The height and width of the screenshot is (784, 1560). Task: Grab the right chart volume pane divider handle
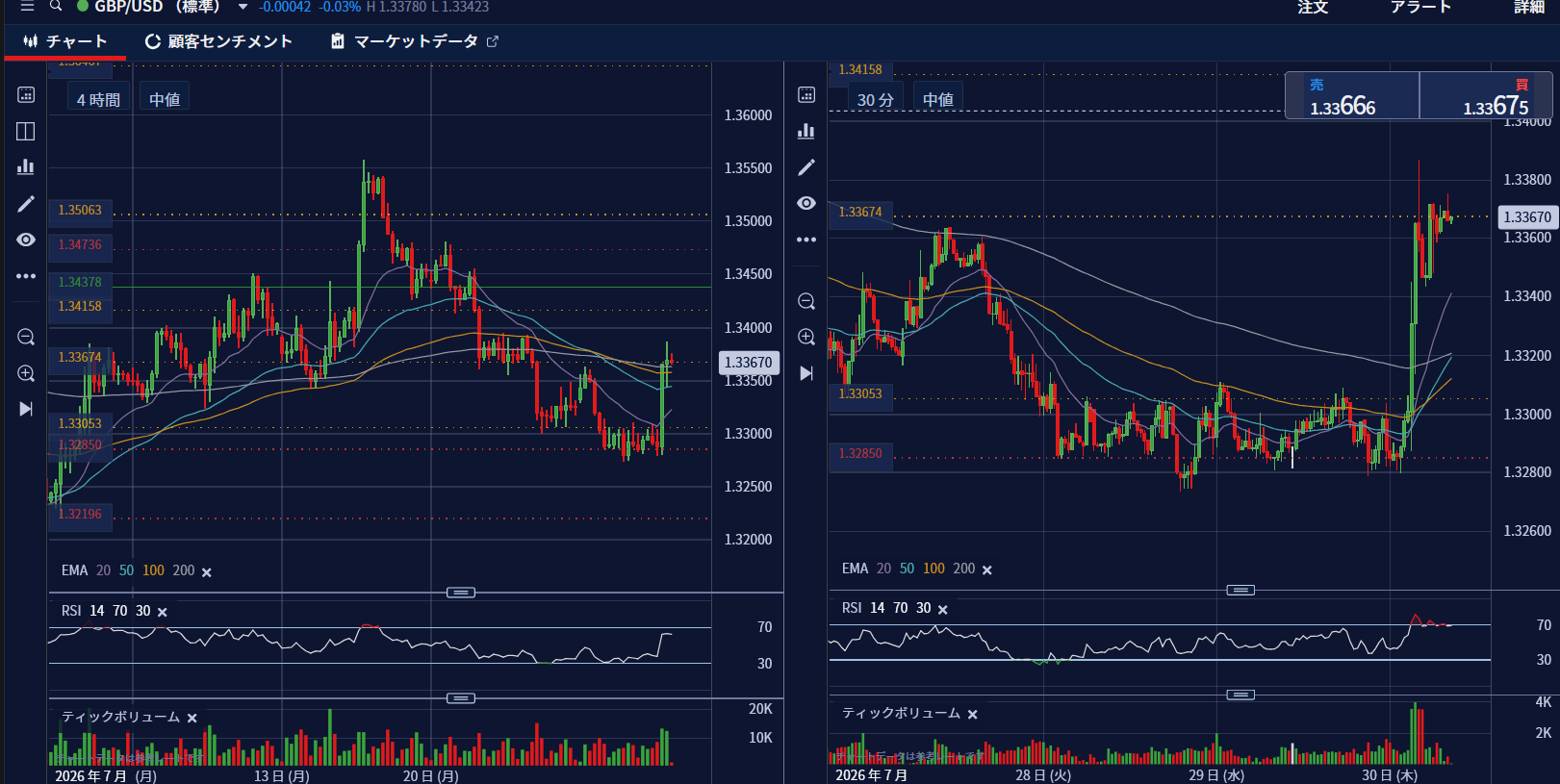tap(1240, 695)
